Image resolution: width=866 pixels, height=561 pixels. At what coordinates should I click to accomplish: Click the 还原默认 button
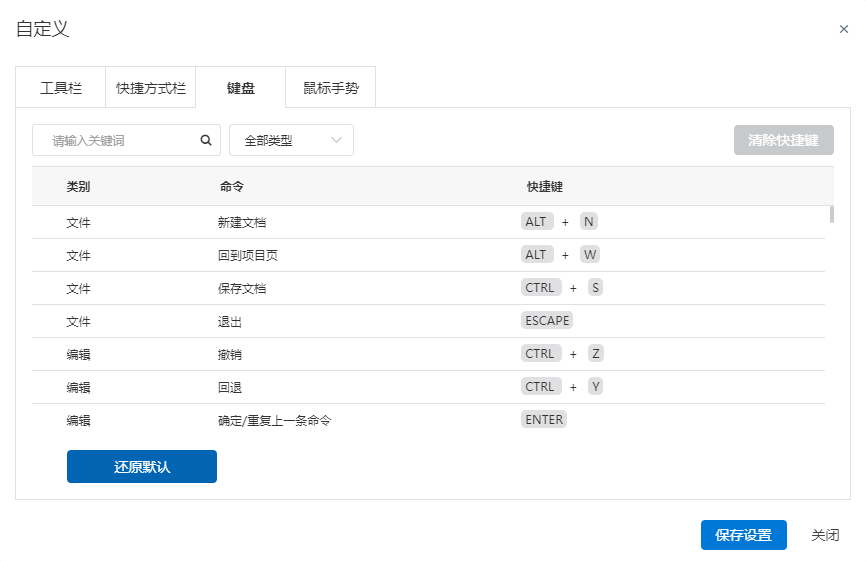pos(142,467)
